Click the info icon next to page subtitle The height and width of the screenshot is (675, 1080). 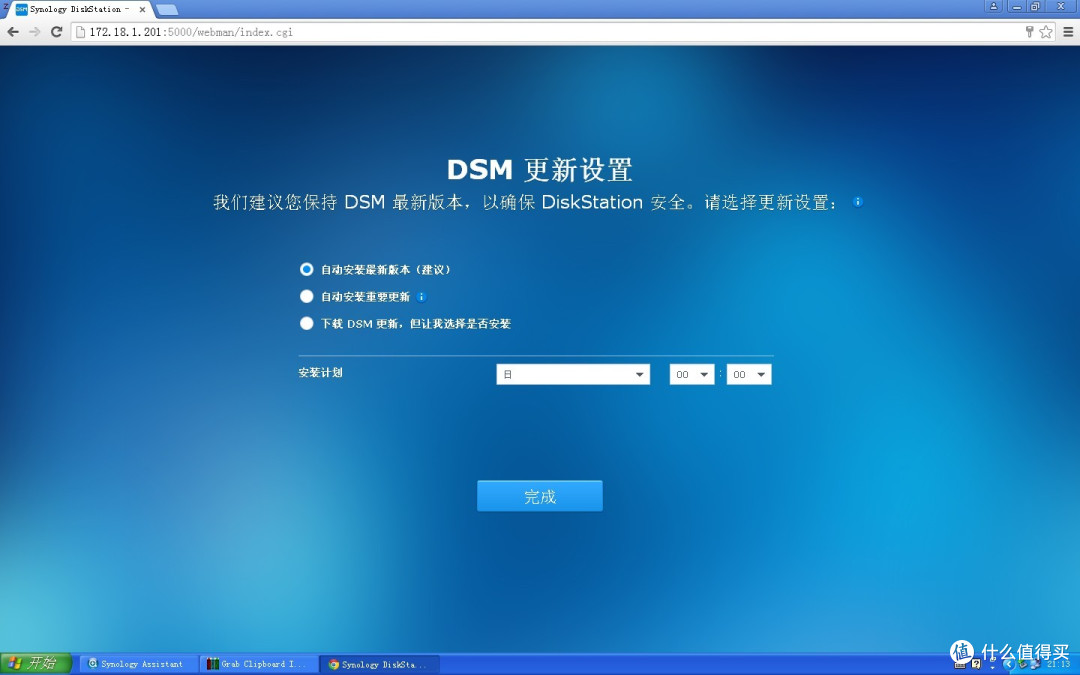[858, 202]
